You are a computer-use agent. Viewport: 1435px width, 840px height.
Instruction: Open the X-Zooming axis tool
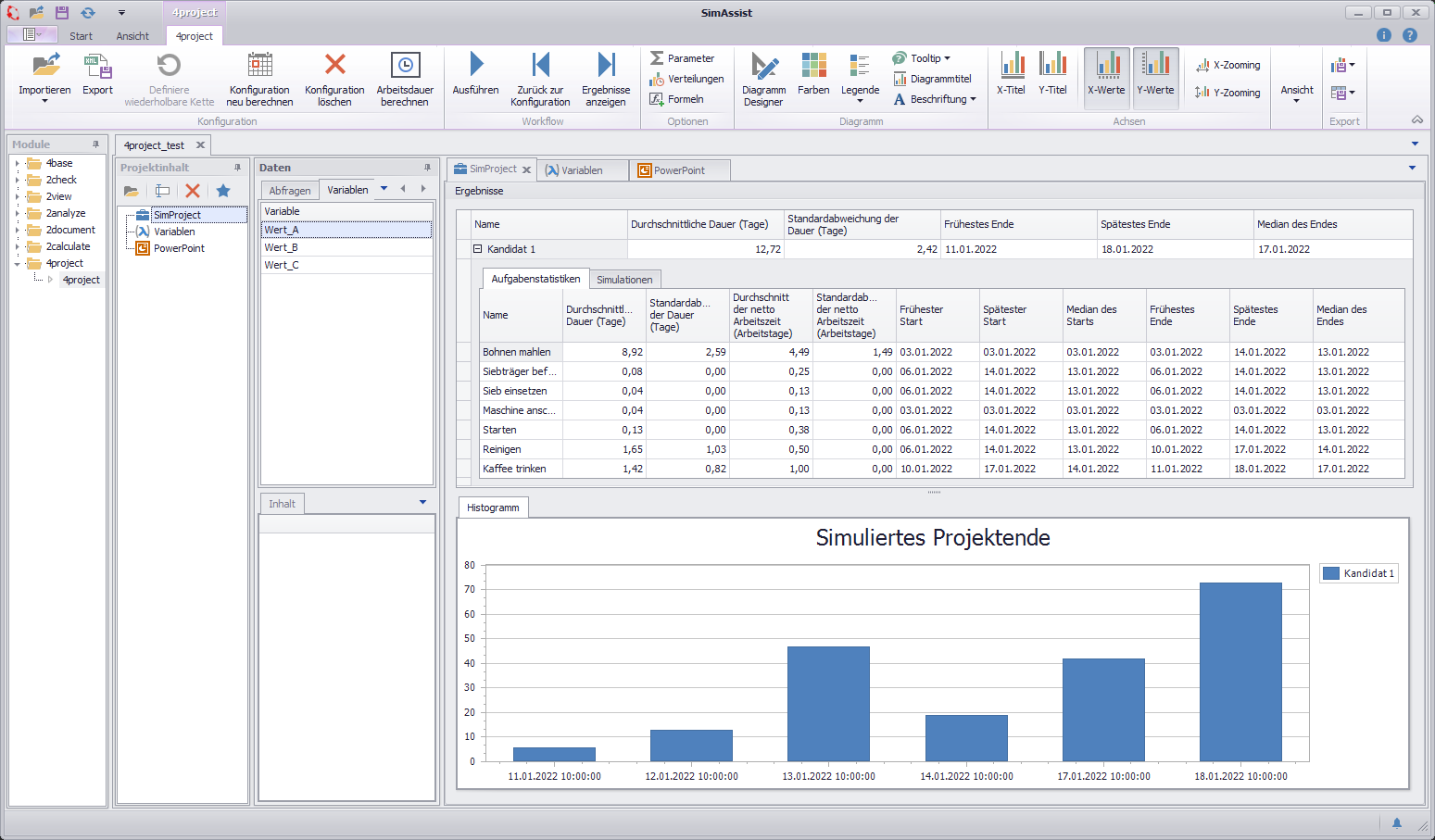(x=1227, y=64)
